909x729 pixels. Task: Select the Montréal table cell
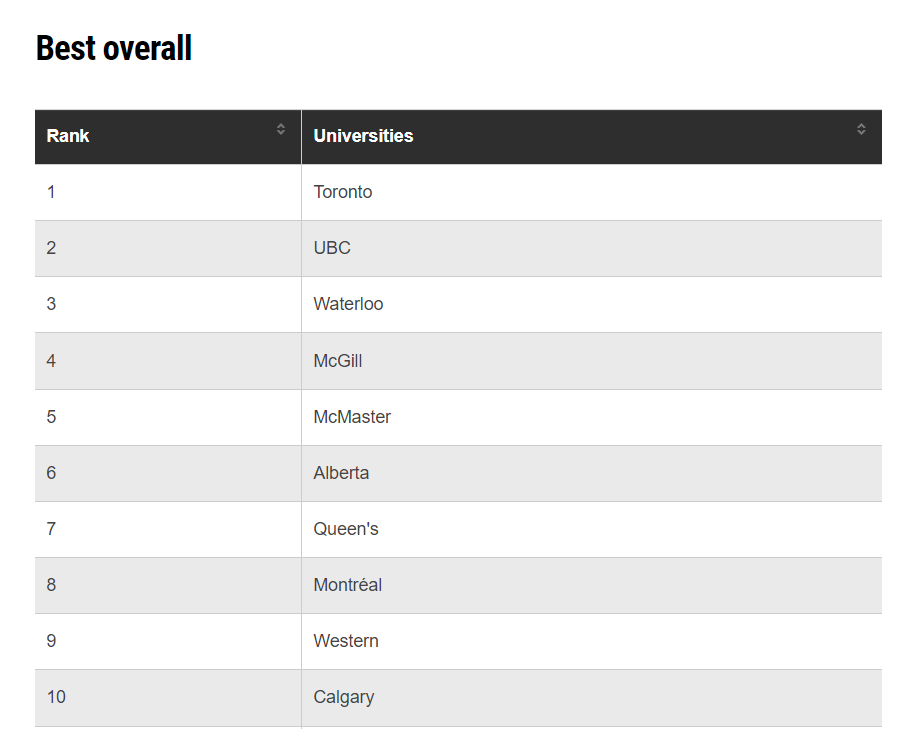click(x=592, y=586)
